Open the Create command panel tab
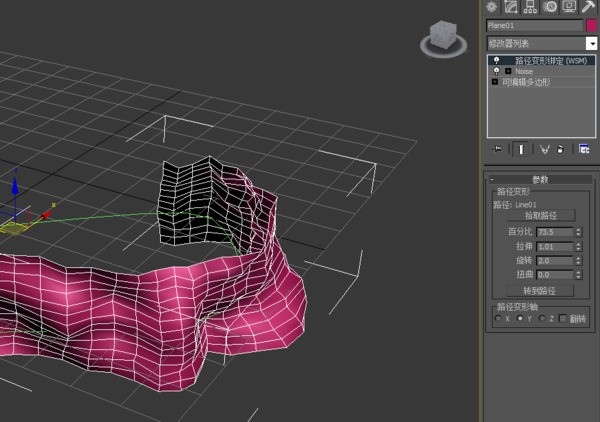The image size is (600, 422). tap(492, 7)
